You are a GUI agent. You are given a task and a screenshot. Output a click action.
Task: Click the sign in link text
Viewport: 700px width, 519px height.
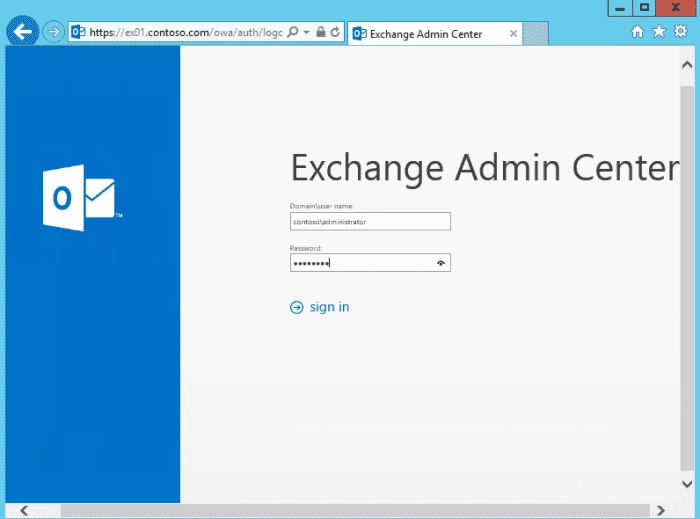329,307
